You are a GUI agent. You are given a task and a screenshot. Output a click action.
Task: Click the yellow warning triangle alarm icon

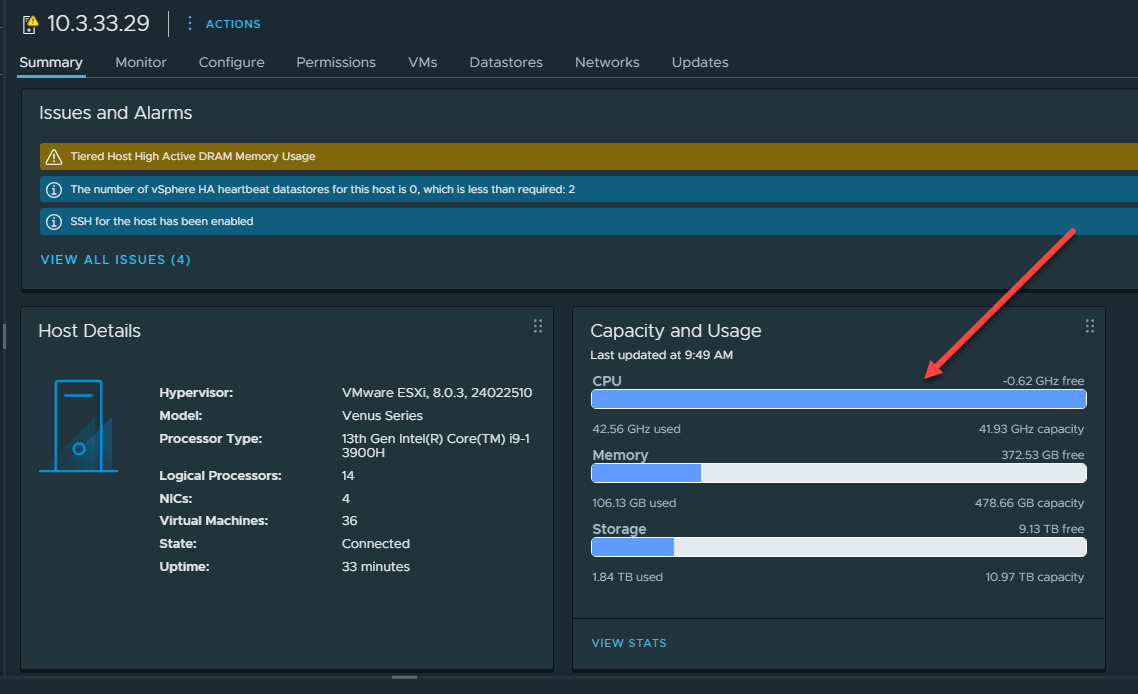coord(54,157)
